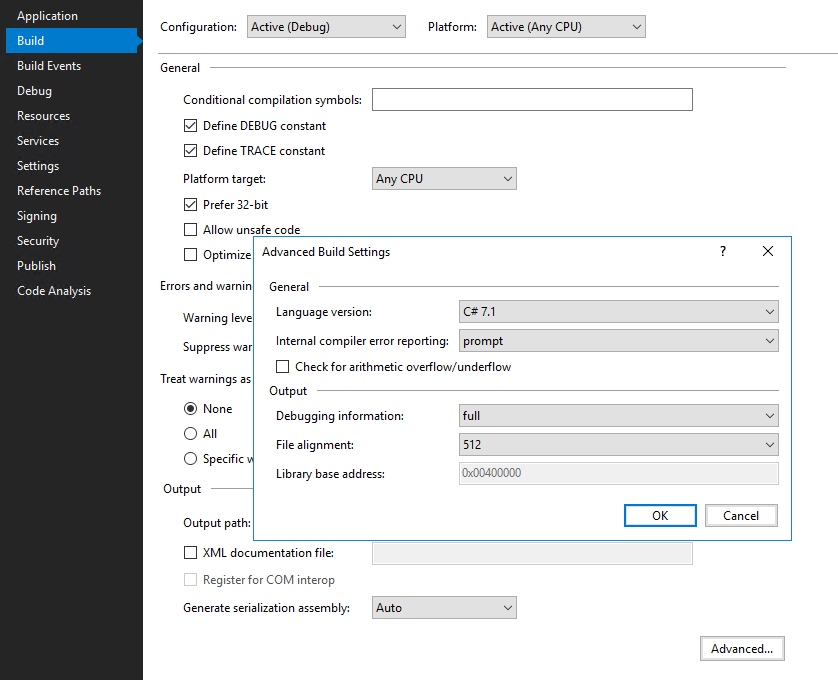This screenshot has height=680, width=838.
Task: Select the All warnings radio button
Action: click(x=190, y=434)
